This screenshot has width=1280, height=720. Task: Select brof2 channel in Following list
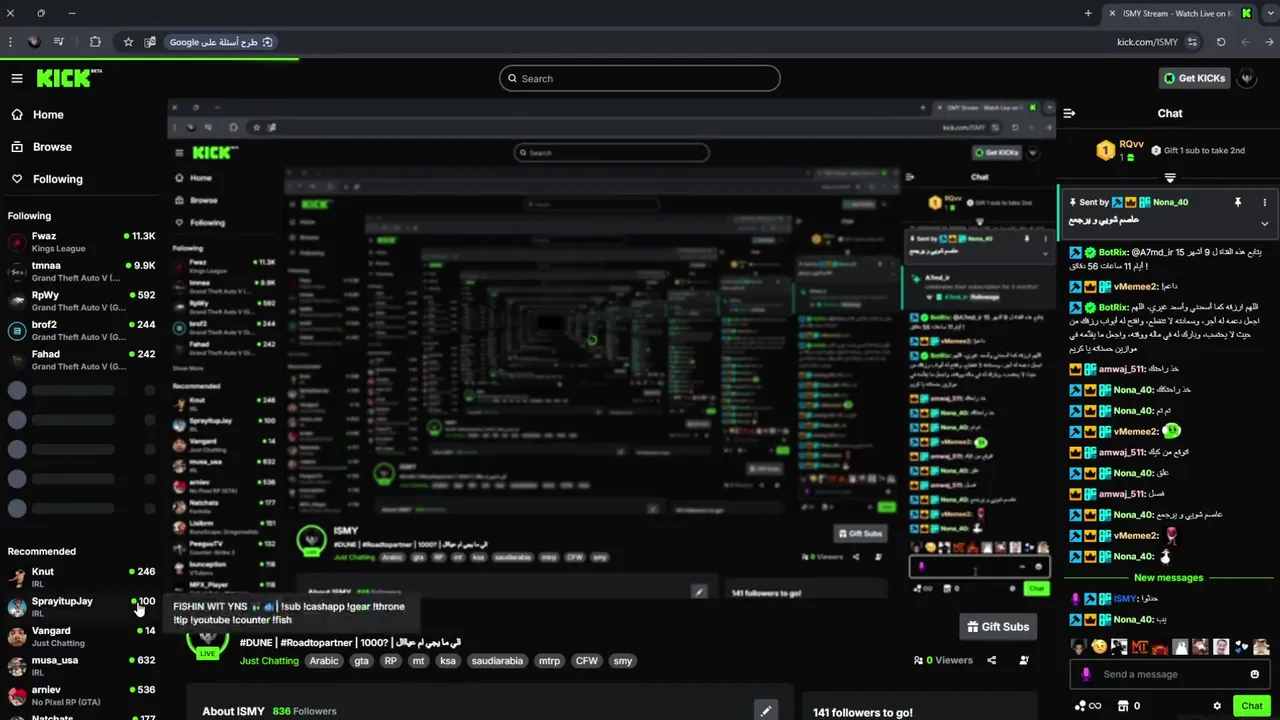point(81,330)
